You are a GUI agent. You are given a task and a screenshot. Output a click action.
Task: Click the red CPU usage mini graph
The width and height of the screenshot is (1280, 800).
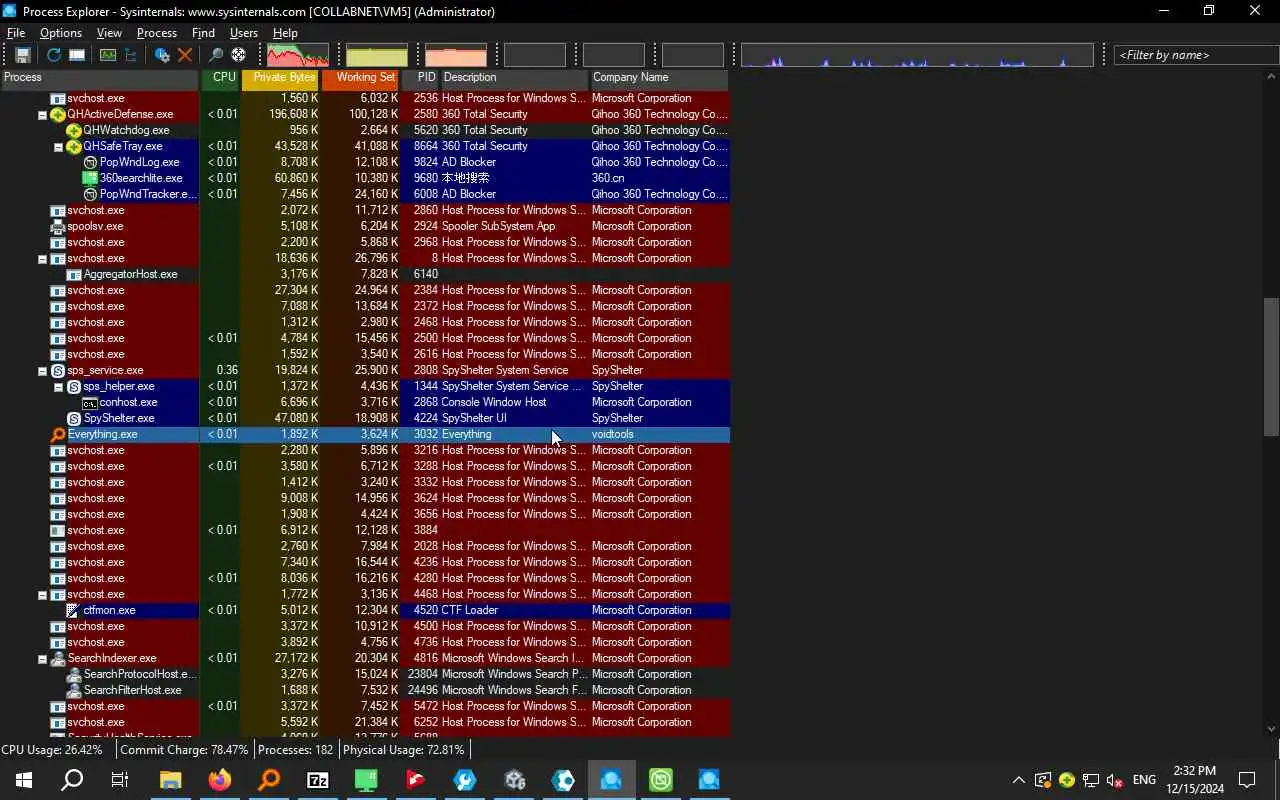pos(298,55)
